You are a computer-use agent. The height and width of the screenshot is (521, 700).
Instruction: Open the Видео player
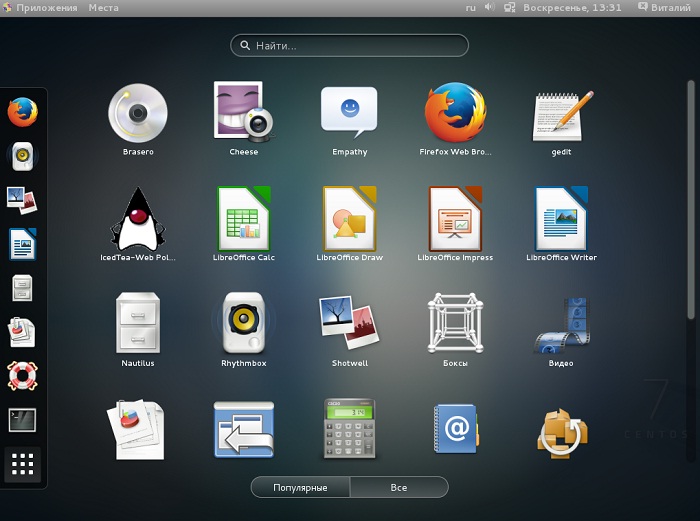(x=561, y=326)
